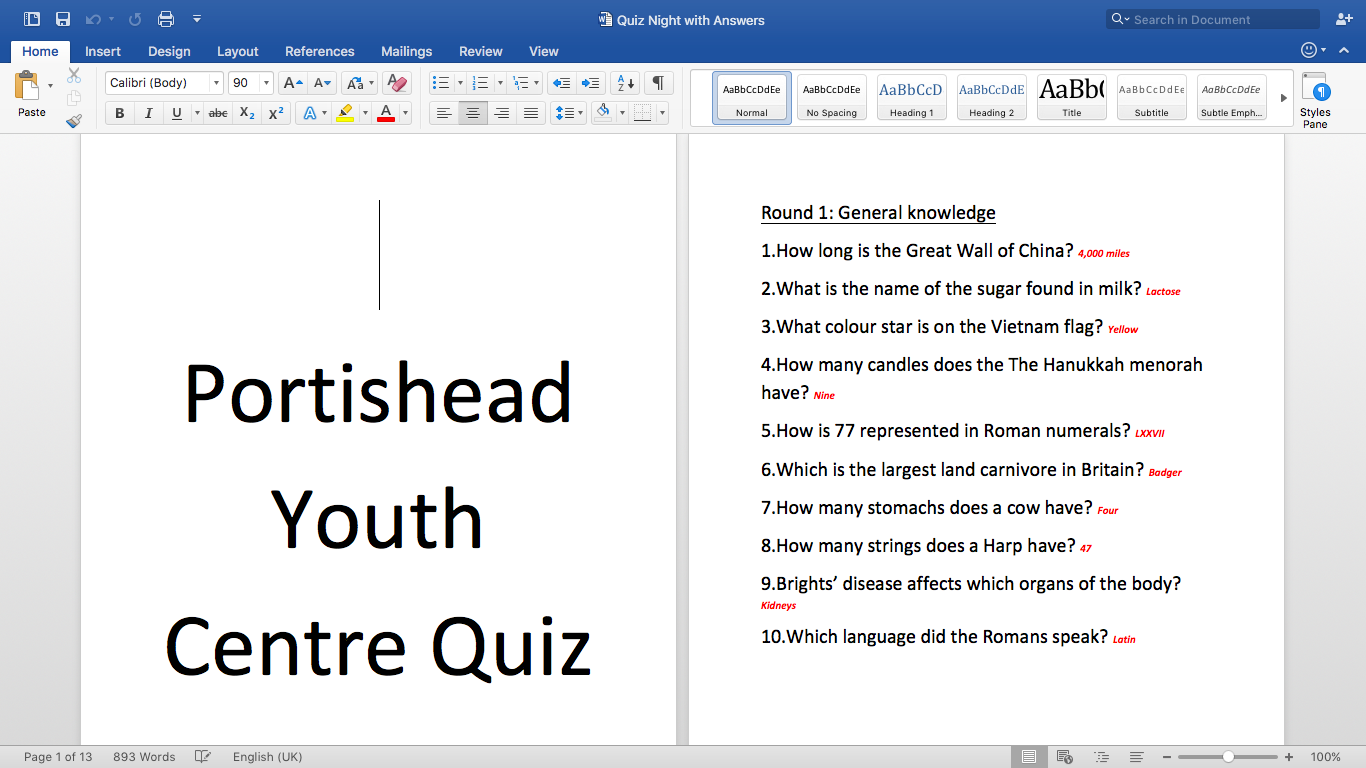Set Align Right paragraph alignment
1366x768 pixels.
pos(502,113)
